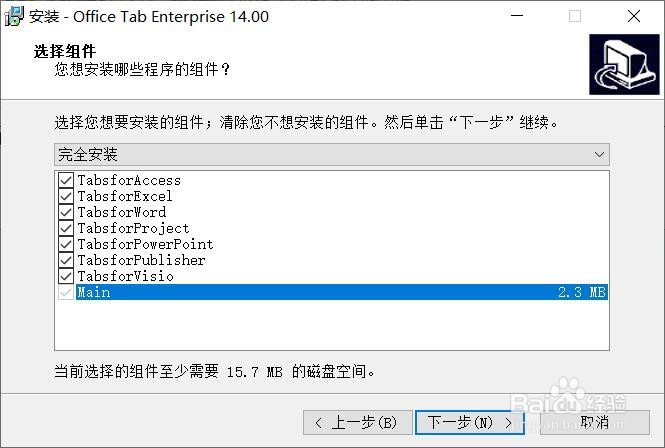Uncheck the TabsforPublisher checkbox
This screenshot has width=665, height=448.
click(x=66, y=260)
